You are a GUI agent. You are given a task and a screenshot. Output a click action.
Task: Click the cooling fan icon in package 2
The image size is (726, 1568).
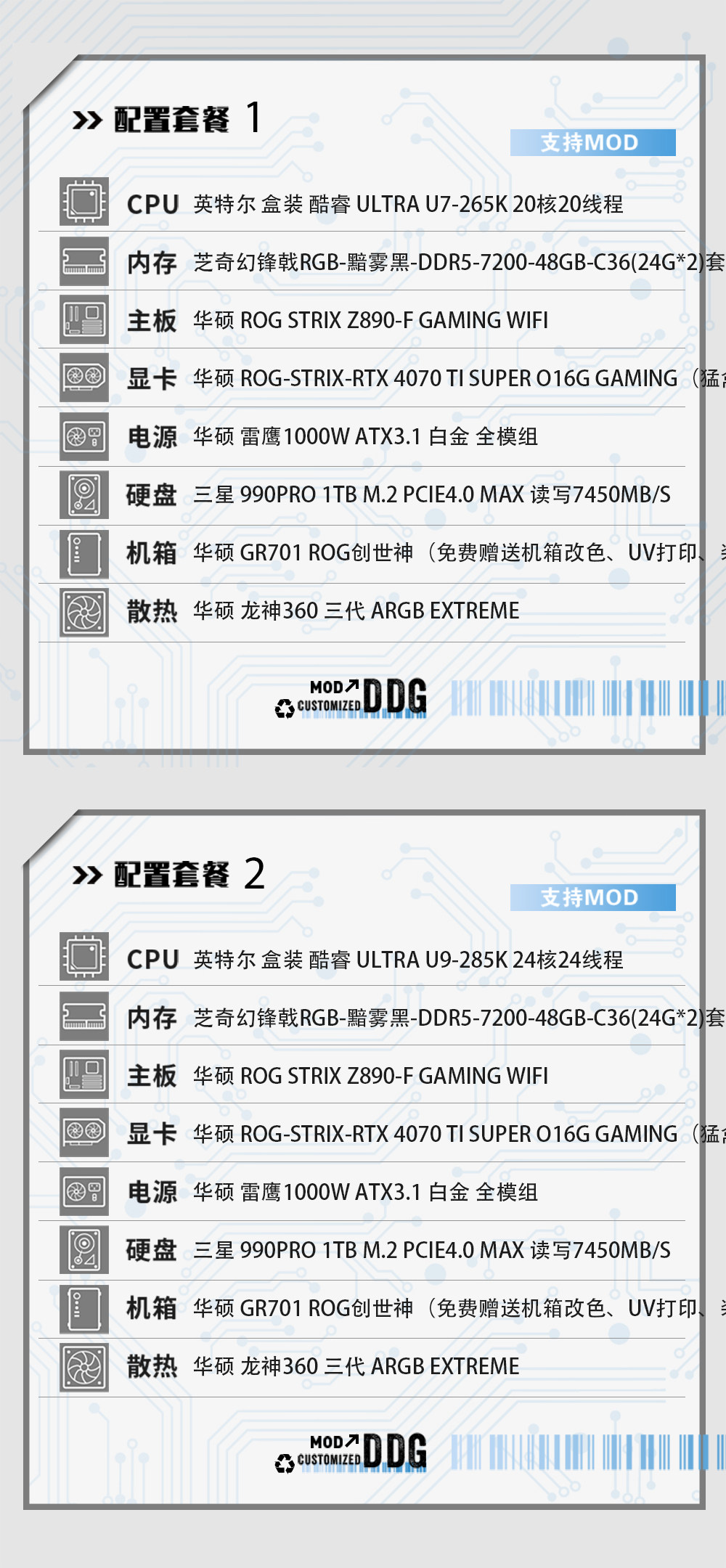coord(84,1368)
